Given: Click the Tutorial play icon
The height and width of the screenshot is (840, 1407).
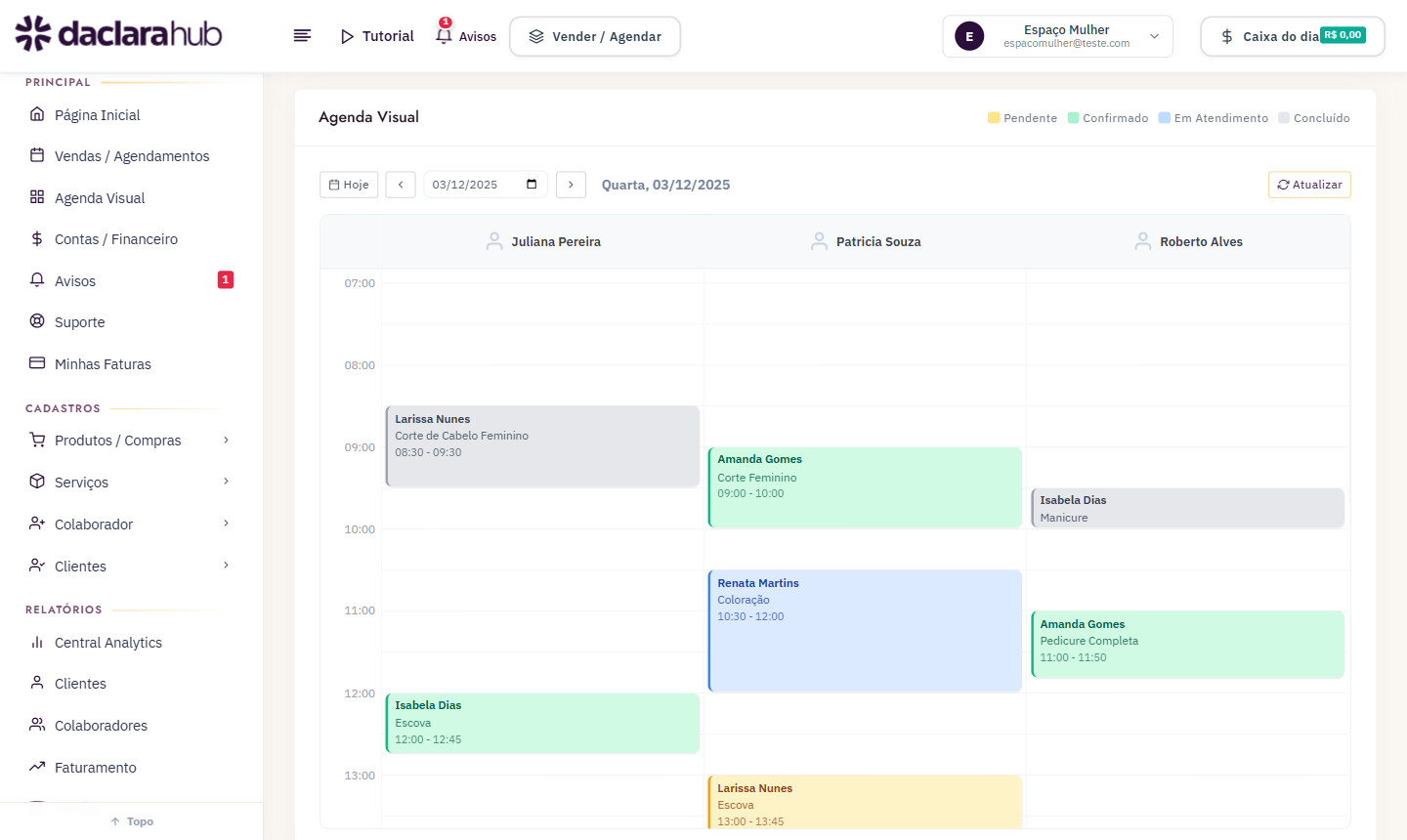Looking at the screenshot, I should [x=347, y=36].
